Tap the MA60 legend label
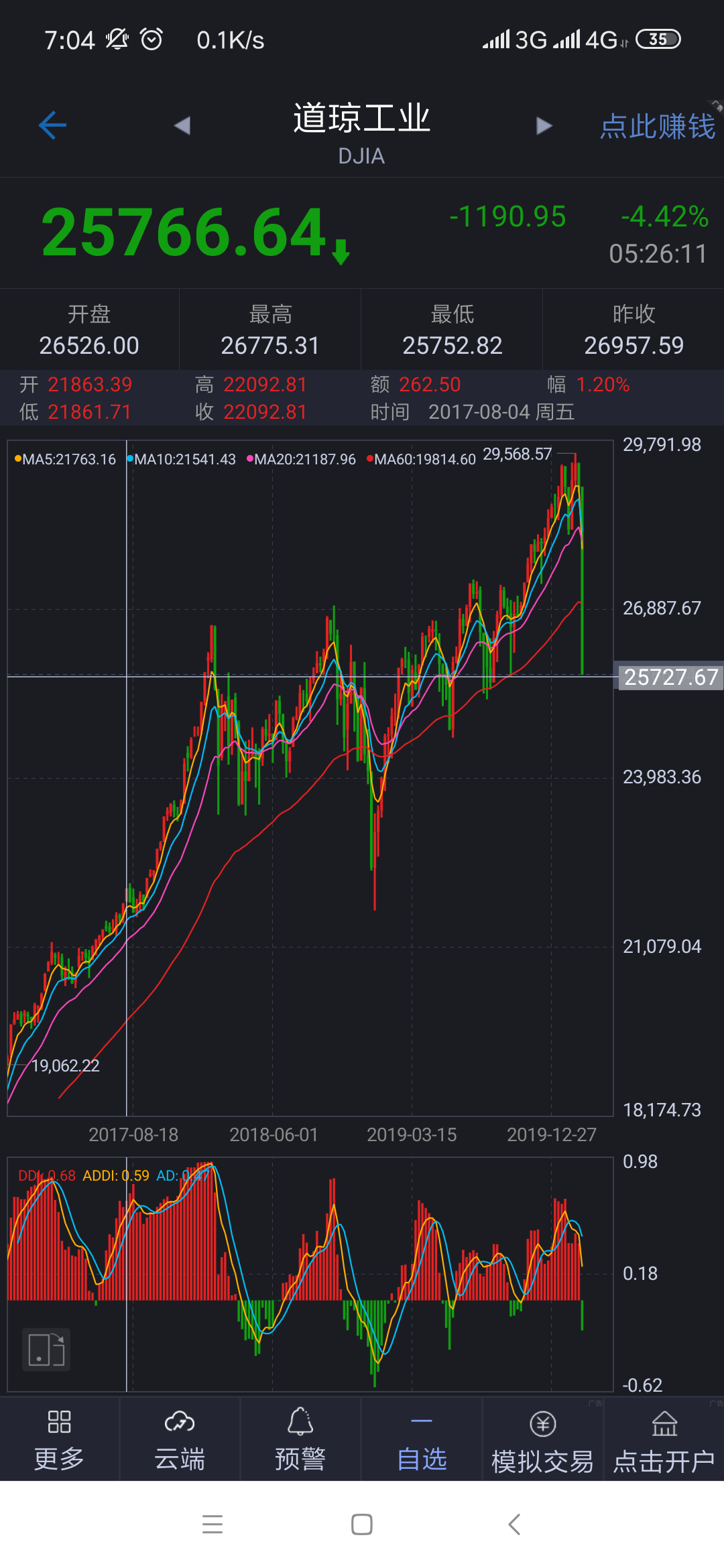Viewport: 724px width, 1568px height. 422,459
